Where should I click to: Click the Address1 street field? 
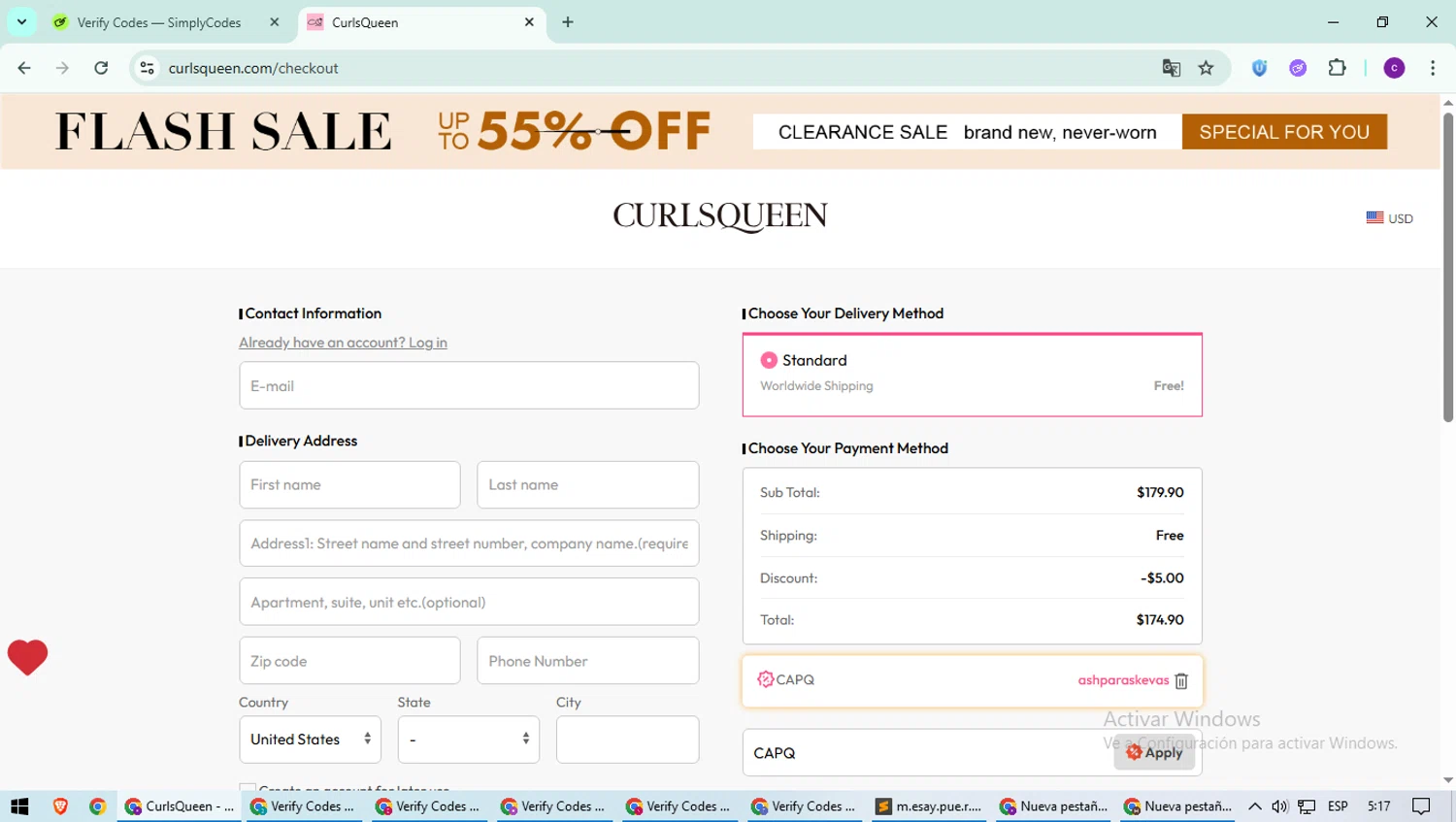click(x=469, y=543)
